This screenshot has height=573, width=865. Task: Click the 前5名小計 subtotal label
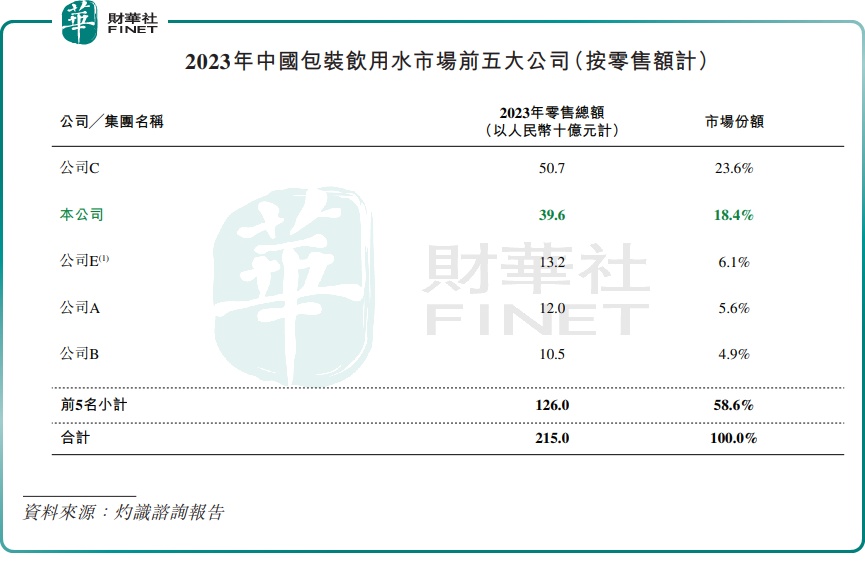pos(93,405)
